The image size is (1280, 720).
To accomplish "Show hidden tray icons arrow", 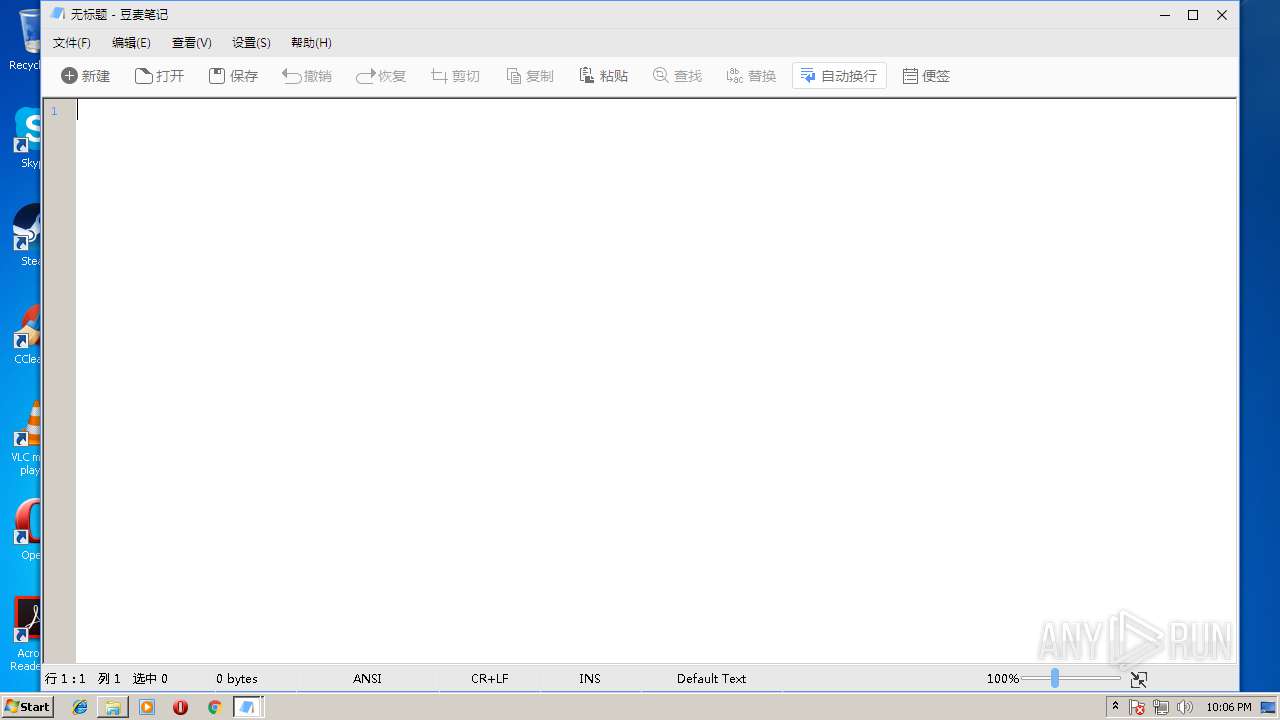I will coord(1115,707).
